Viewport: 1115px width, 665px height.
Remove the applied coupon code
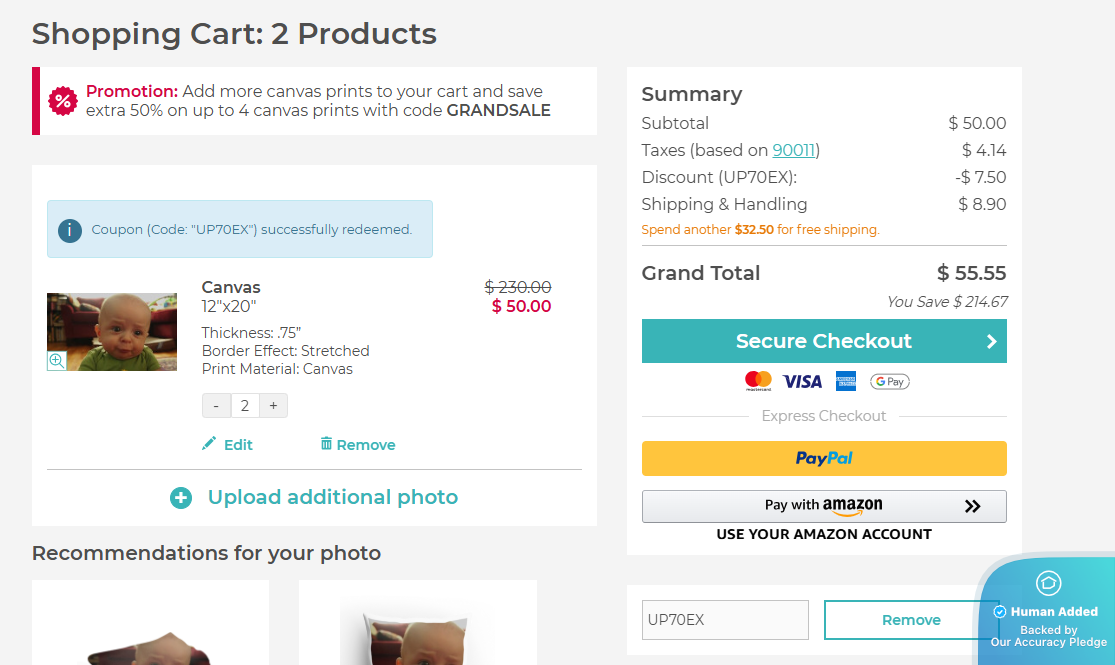[x=911, y=620]
